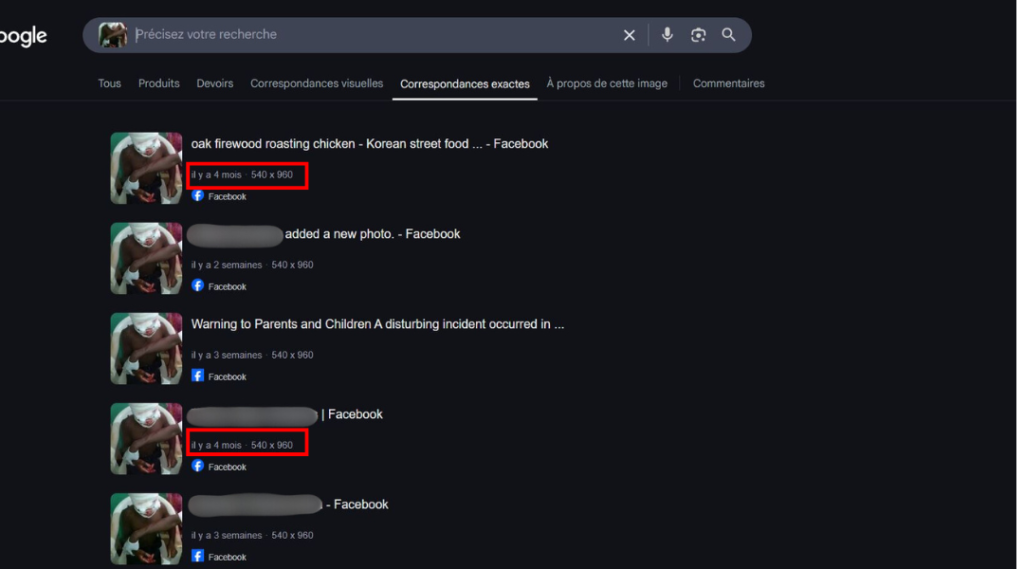The image size is (1024, 569).
Task: Switch to the Devoirs tab
Action: 215,84
